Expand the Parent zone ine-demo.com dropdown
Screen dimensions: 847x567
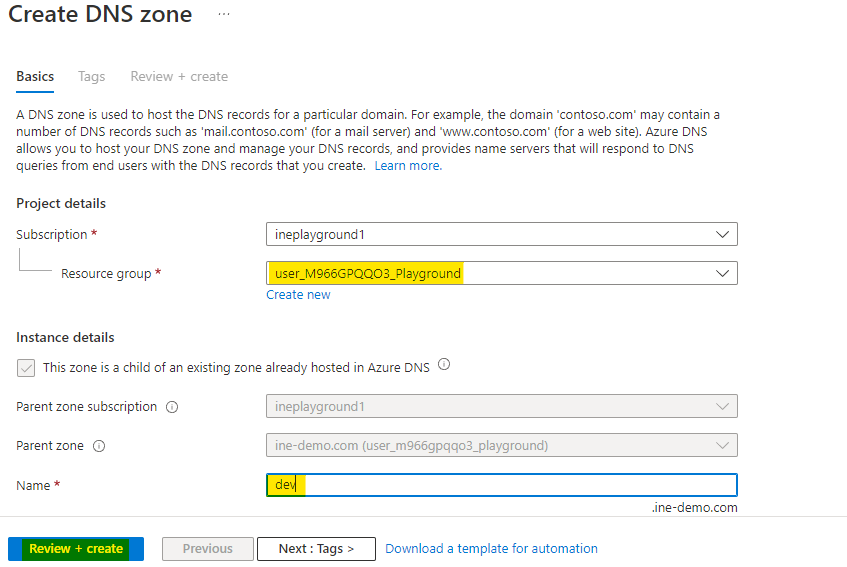pos(501,445)
